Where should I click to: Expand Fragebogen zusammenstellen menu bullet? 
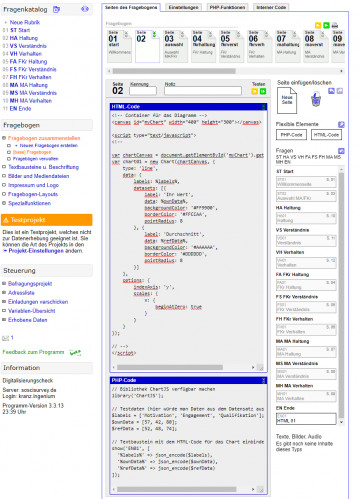4,138
